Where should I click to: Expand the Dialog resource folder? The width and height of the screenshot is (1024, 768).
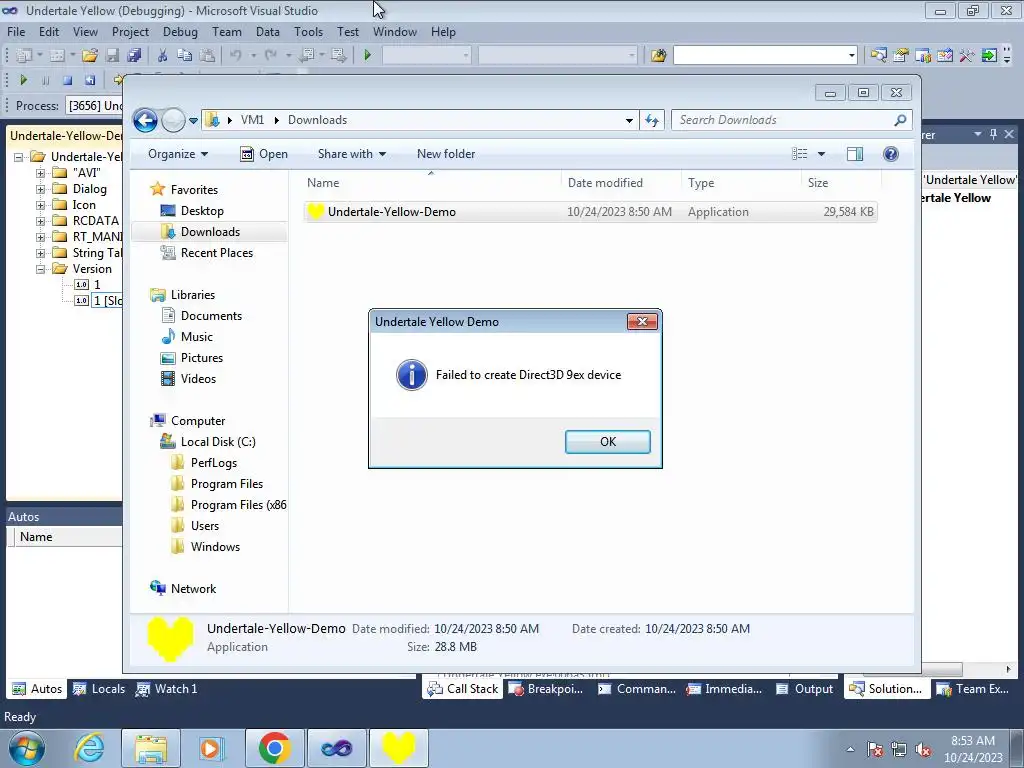coord(40,189)
